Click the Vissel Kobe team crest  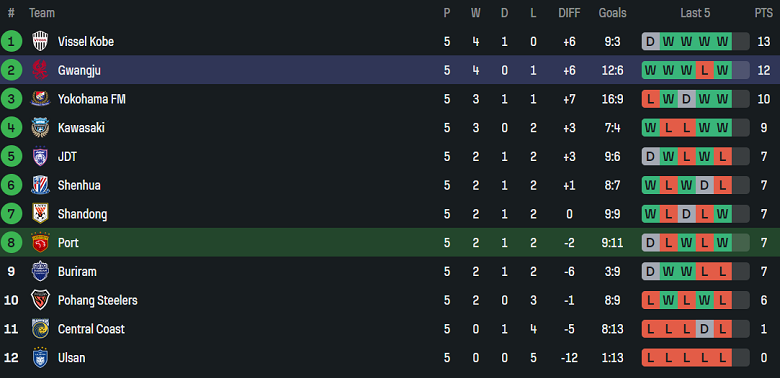click(40, 41)
